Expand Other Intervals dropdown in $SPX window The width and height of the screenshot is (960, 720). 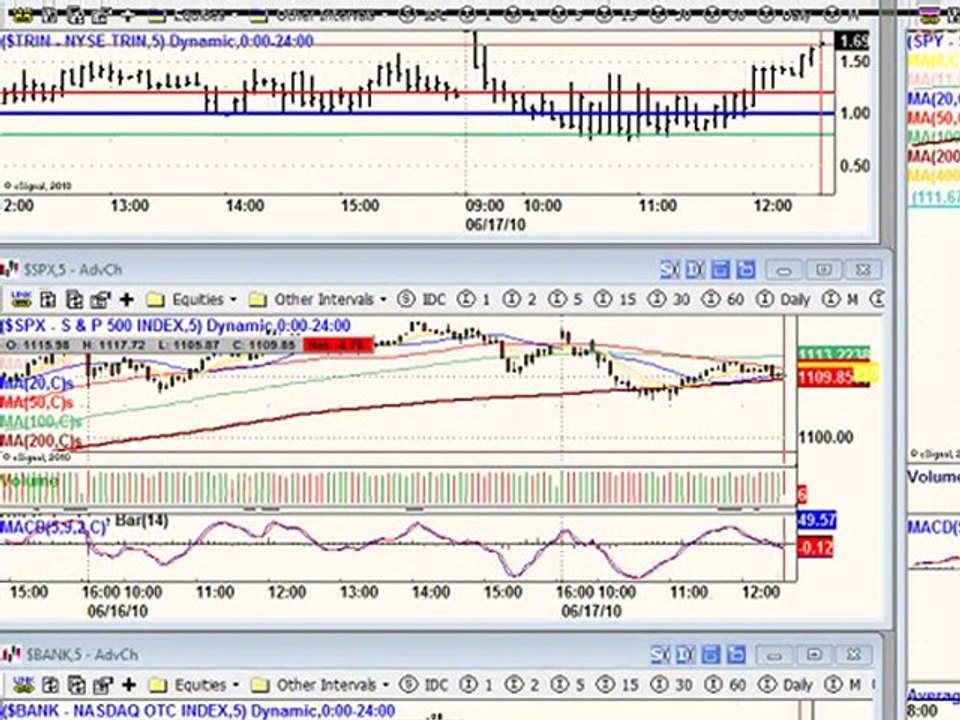pos(318,299)
